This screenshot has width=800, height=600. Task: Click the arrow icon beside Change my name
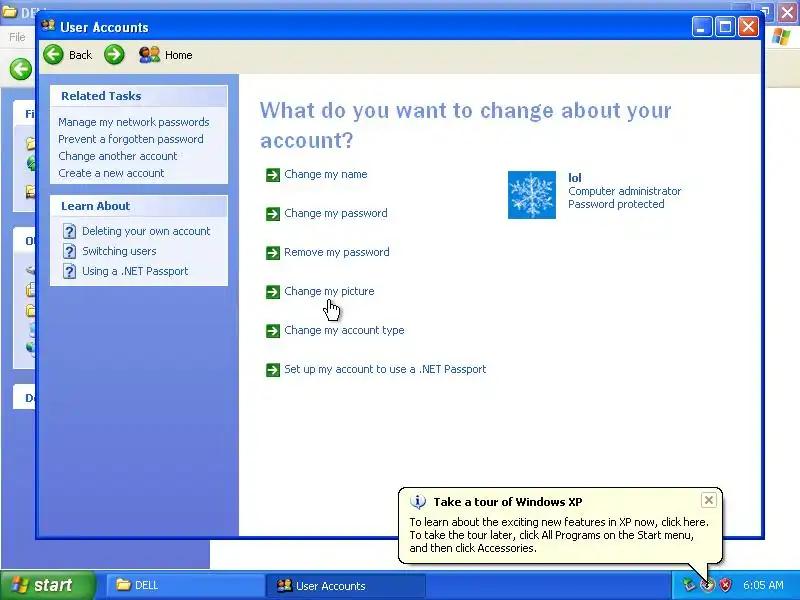coord(273,175)
